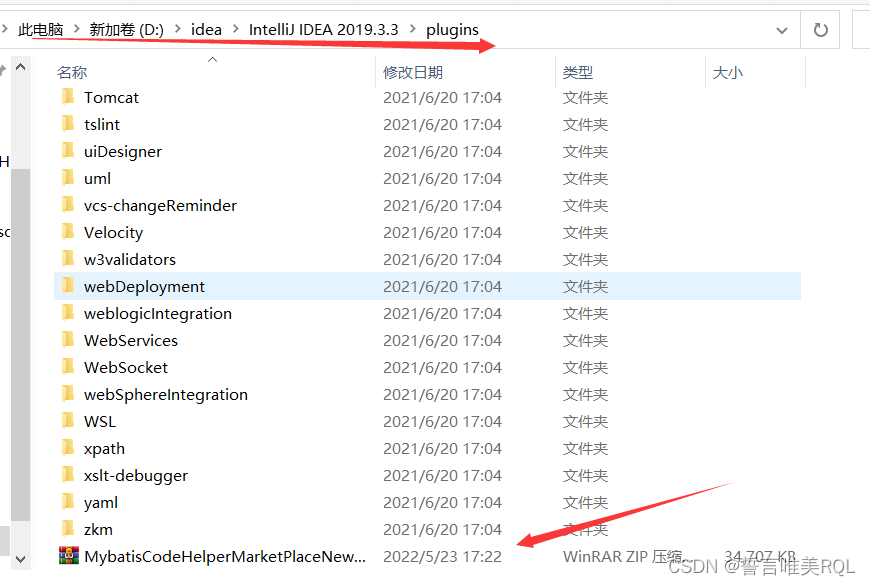Select the xpath folder name
Viewport: 870px width, 586px height.
[104, 448]
